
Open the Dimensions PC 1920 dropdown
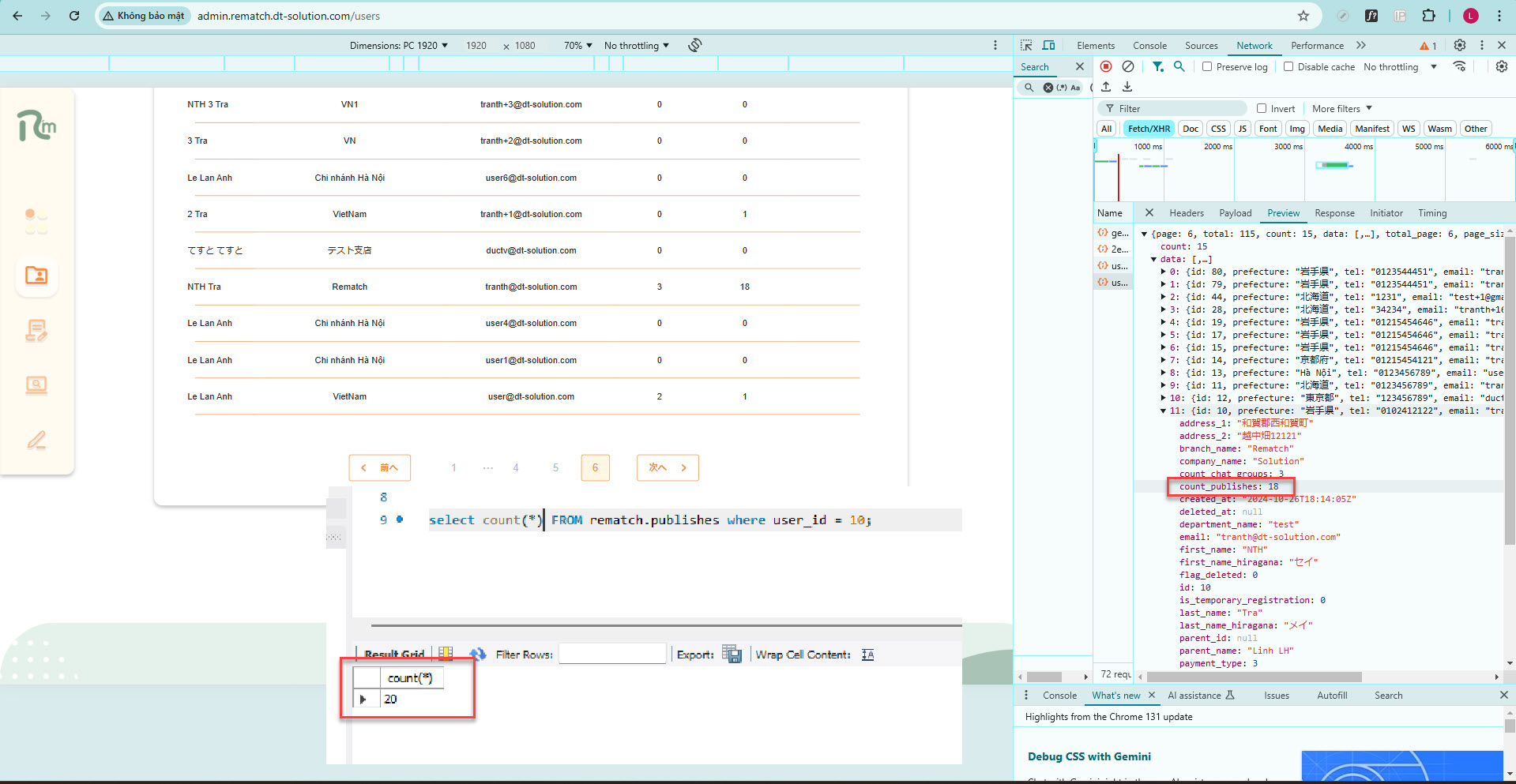[399, 46]
